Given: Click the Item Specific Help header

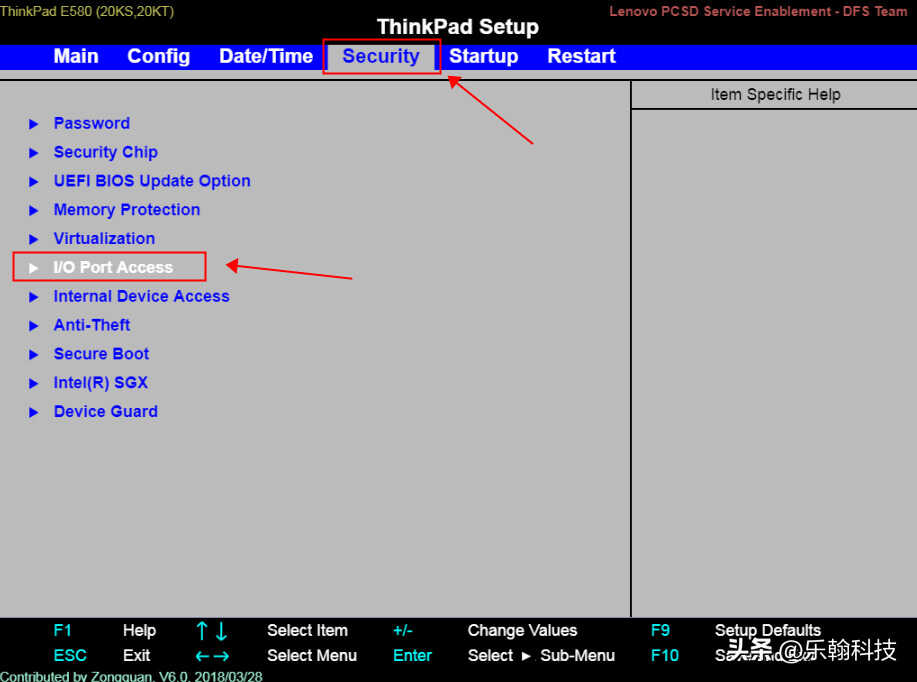Looking at the screenshot, I should pyautogui.click(x=775, y=95).
